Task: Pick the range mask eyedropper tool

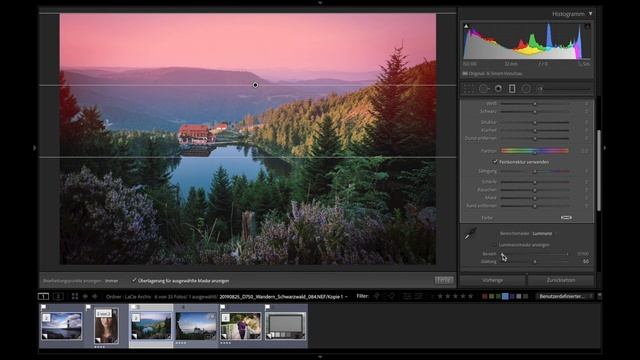Action: [470, 234]
